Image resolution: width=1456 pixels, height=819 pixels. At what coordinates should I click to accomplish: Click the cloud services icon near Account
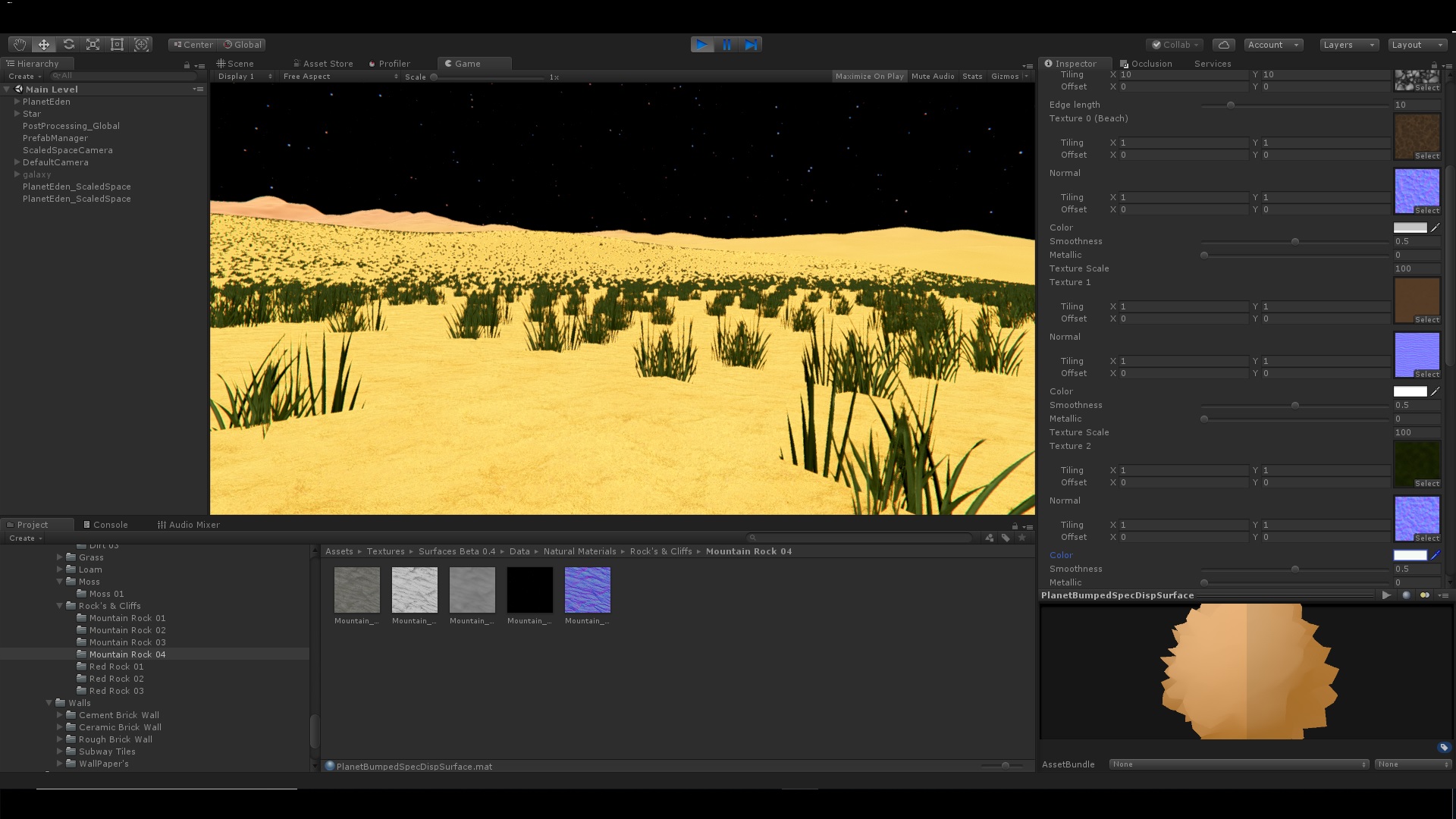(x=1224, y=44)
